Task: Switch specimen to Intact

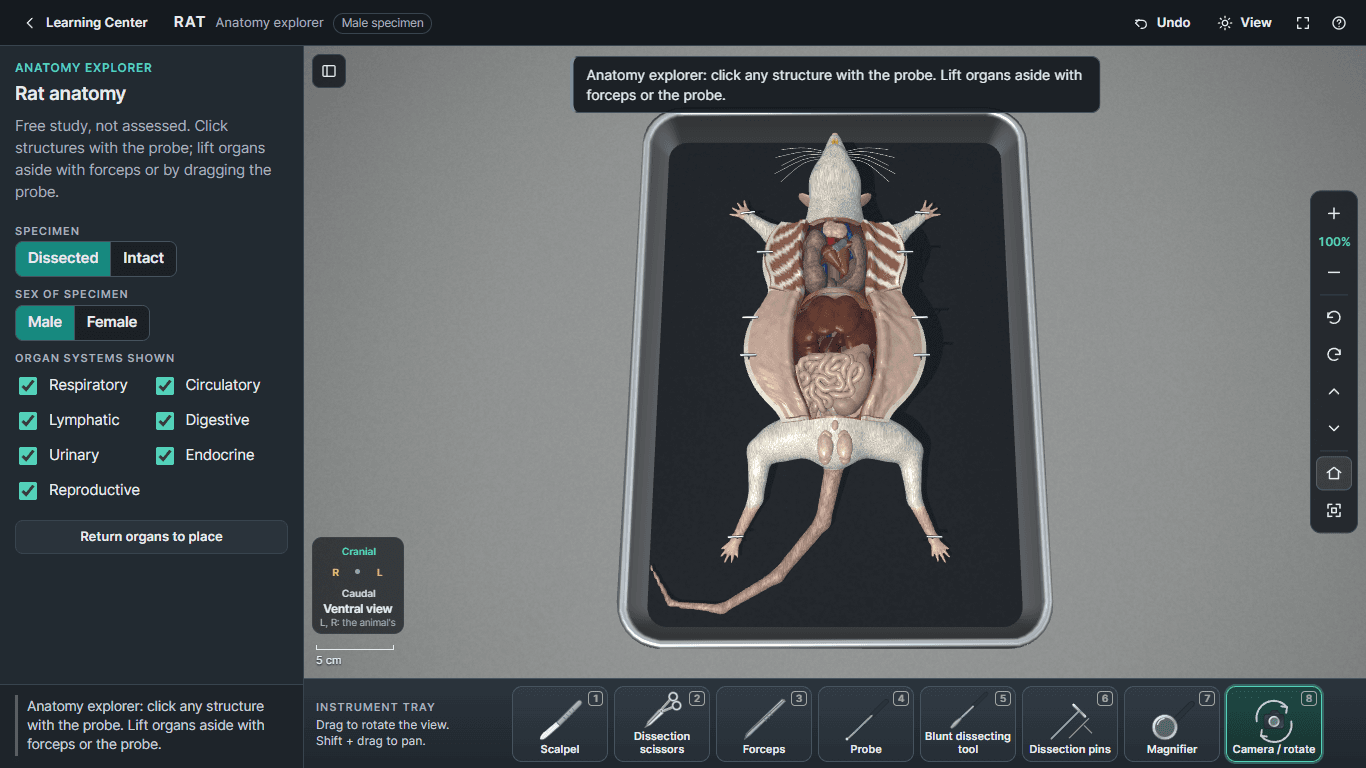Action: click(x=143, y=258)
